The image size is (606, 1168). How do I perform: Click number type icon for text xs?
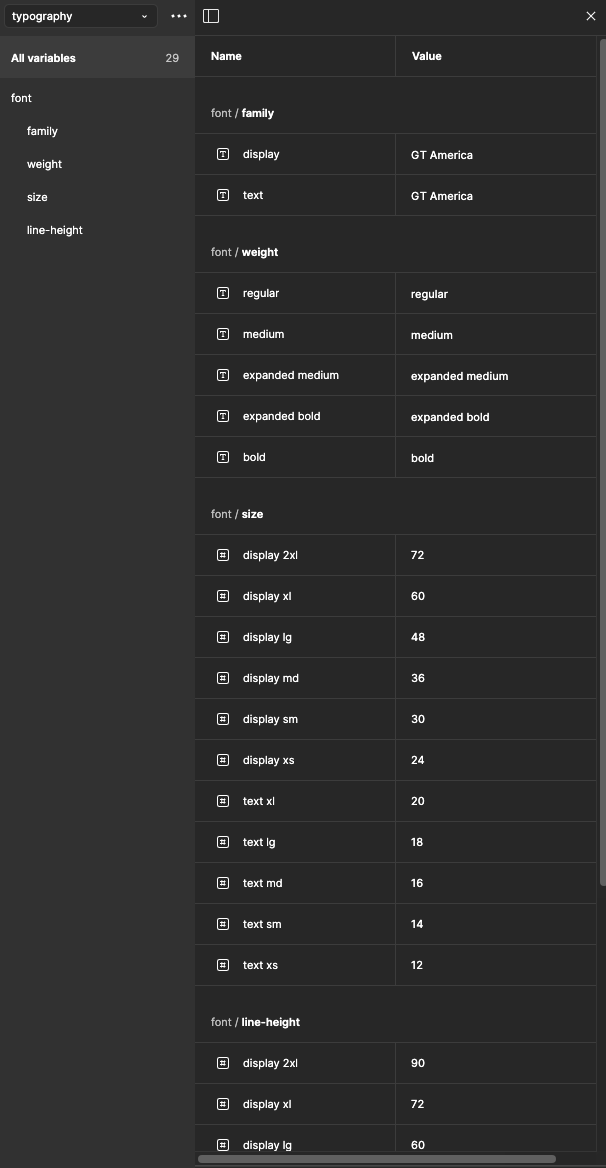pyautogui.click(x=223, y=965)
